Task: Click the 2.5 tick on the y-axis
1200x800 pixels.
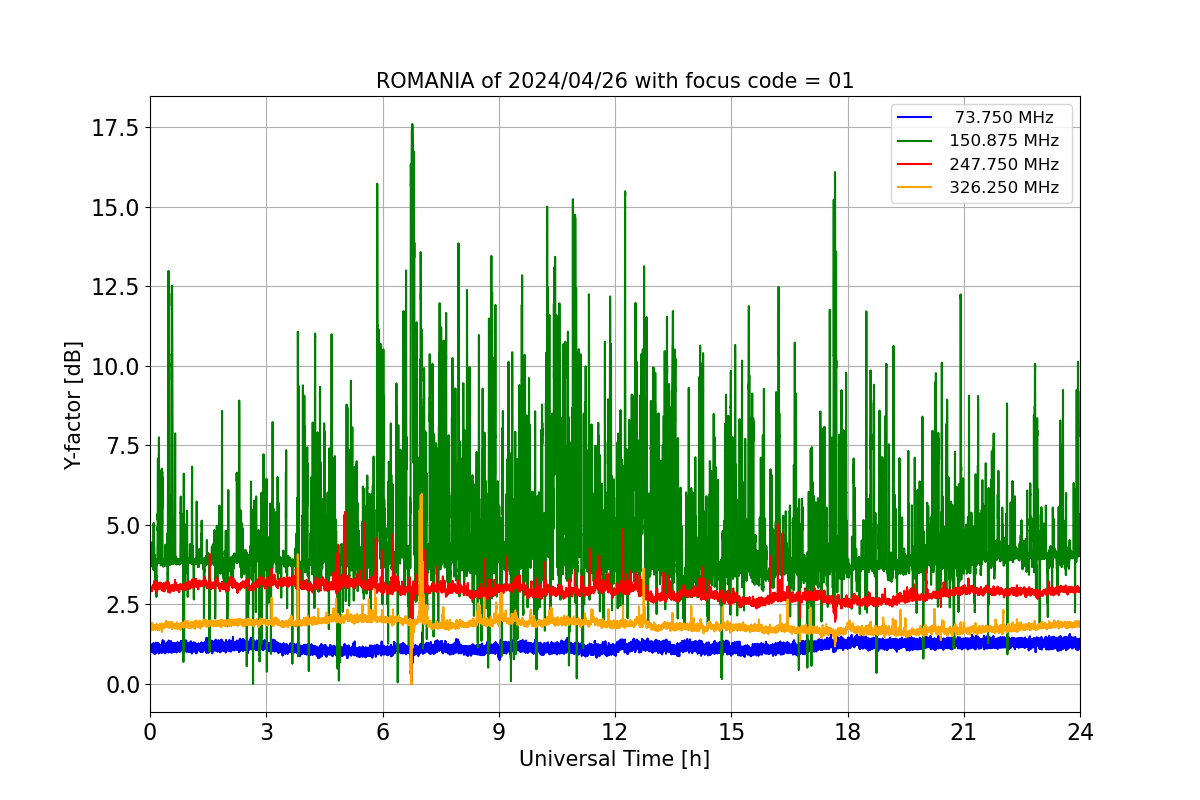Action: tap(121, 605)
